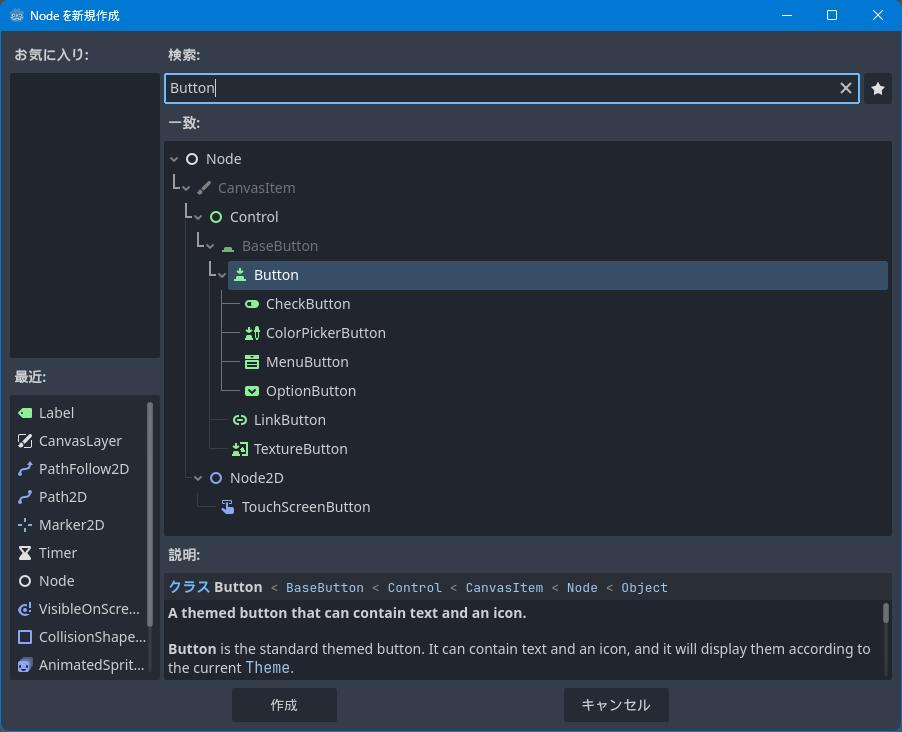The height and width of the screenshot is (732, 902).
Task: Click the CheckButton toggle icon
Action: coord(252,304)
